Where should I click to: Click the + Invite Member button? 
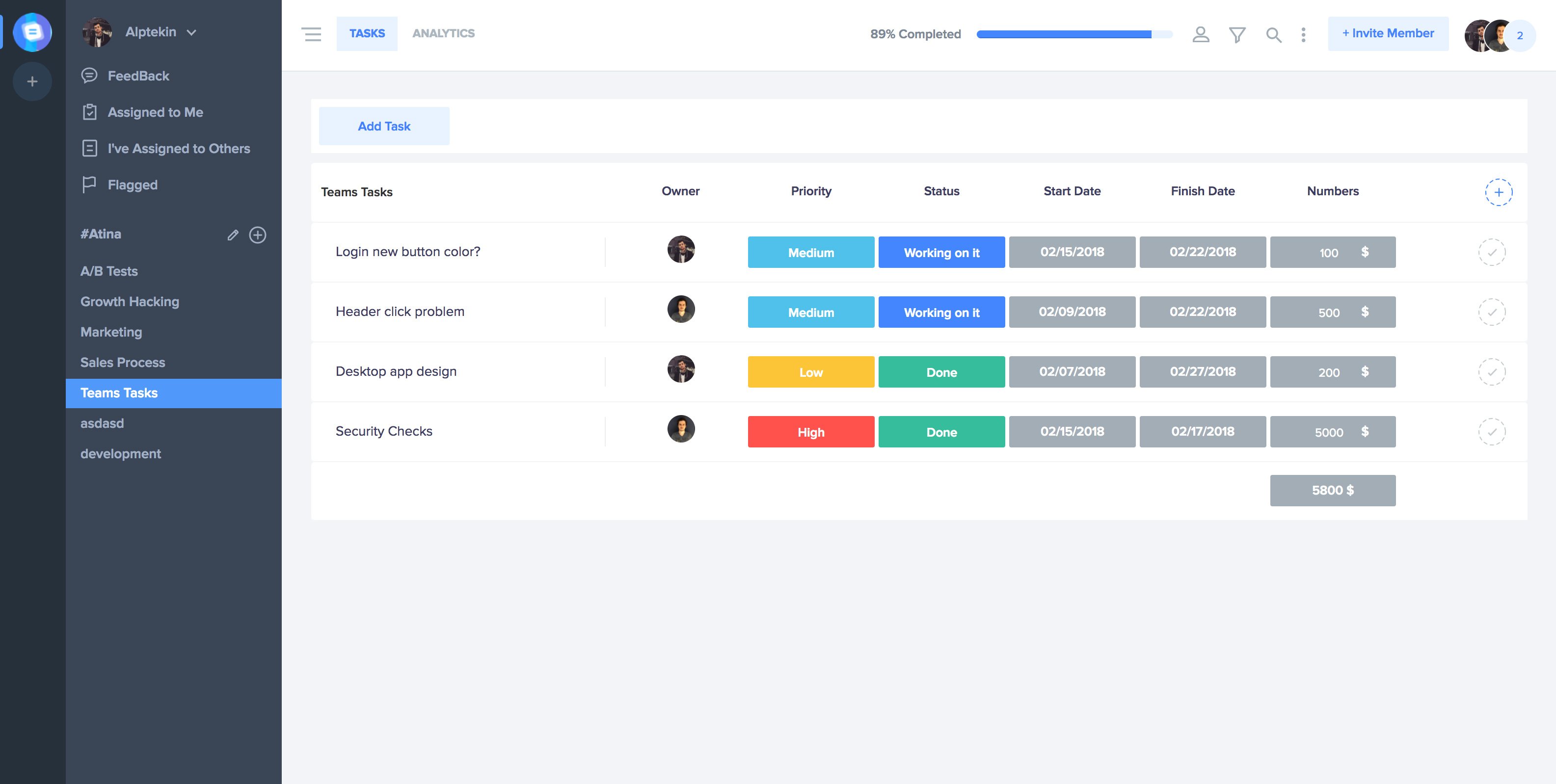tap(1388, 33)
